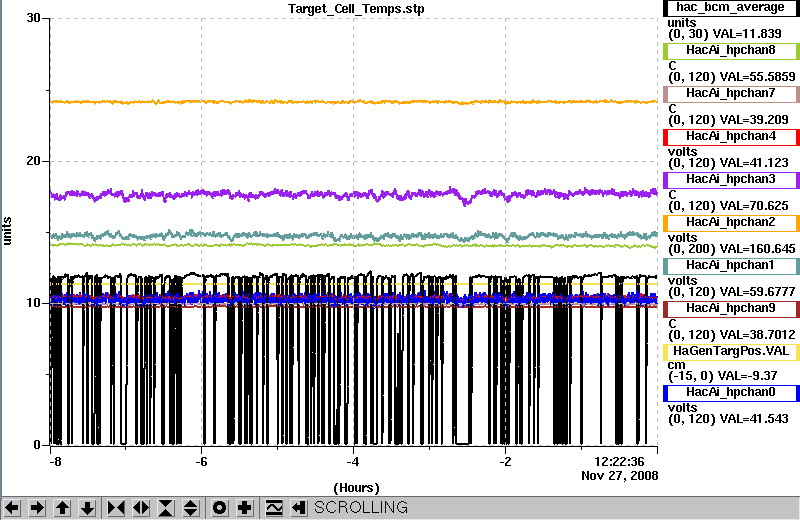Screen dimensions: 800x520
Task: Click the Target_Cell_Temps.stp plot title
Action: pos(356,9)
